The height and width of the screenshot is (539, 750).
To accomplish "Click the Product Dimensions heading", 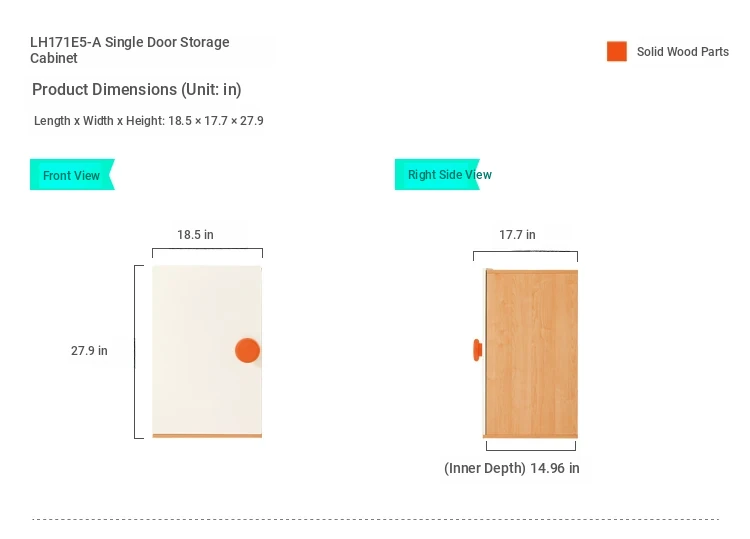I will coord(136,89).
